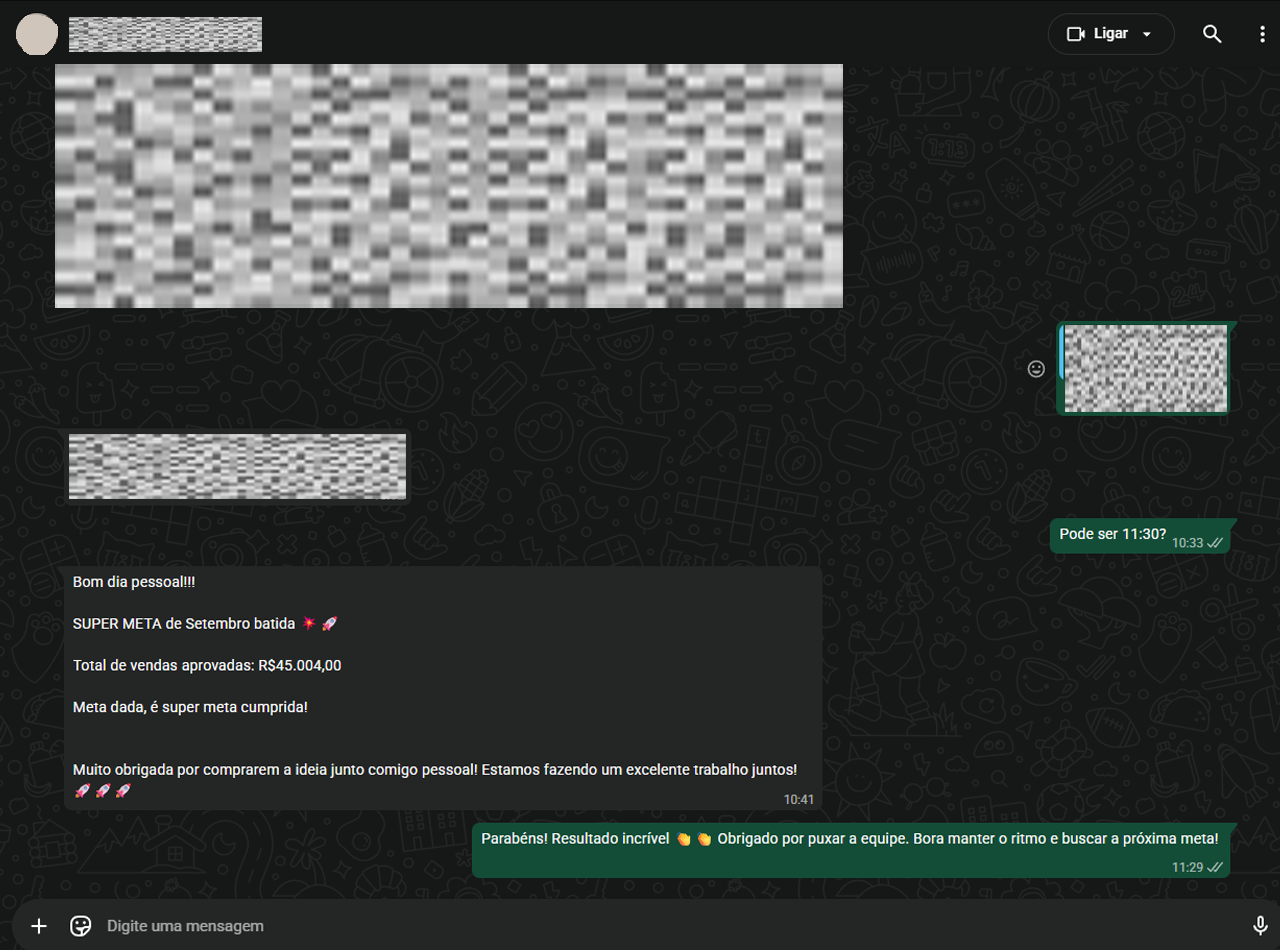The image size is (1280, 950).
Task: Click the read ticks on the 10:33 message
Action: (x=1216, y=543)
